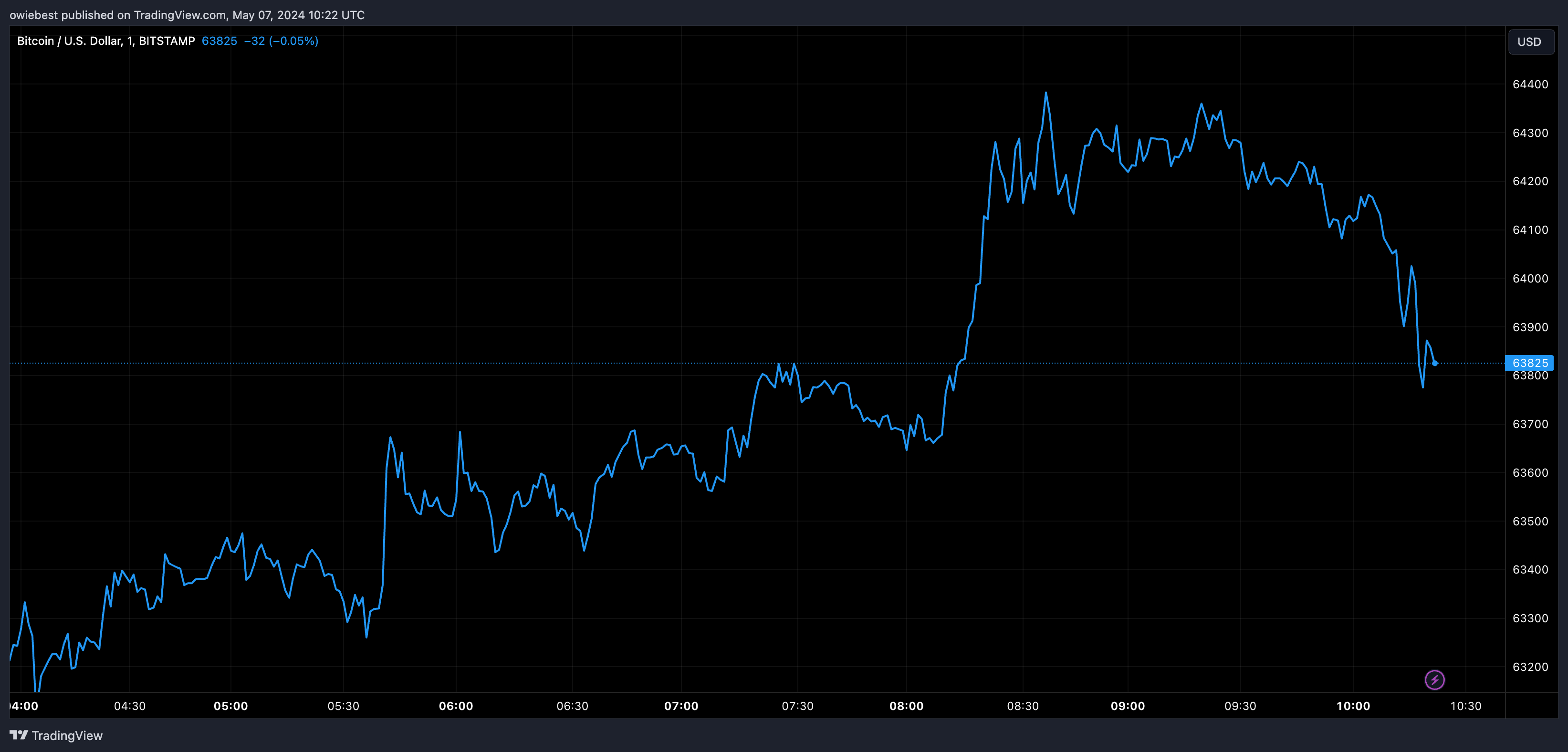Open the USD currency selector

1530,42
